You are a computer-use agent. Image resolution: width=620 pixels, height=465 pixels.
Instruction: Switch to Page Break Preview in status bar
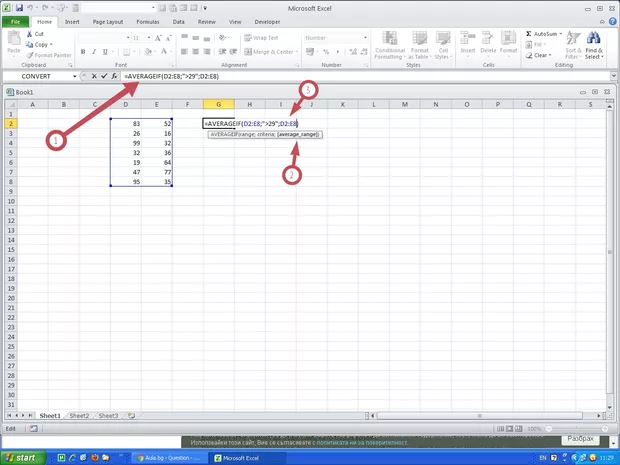pyautogui.click(x=518, y=429)
